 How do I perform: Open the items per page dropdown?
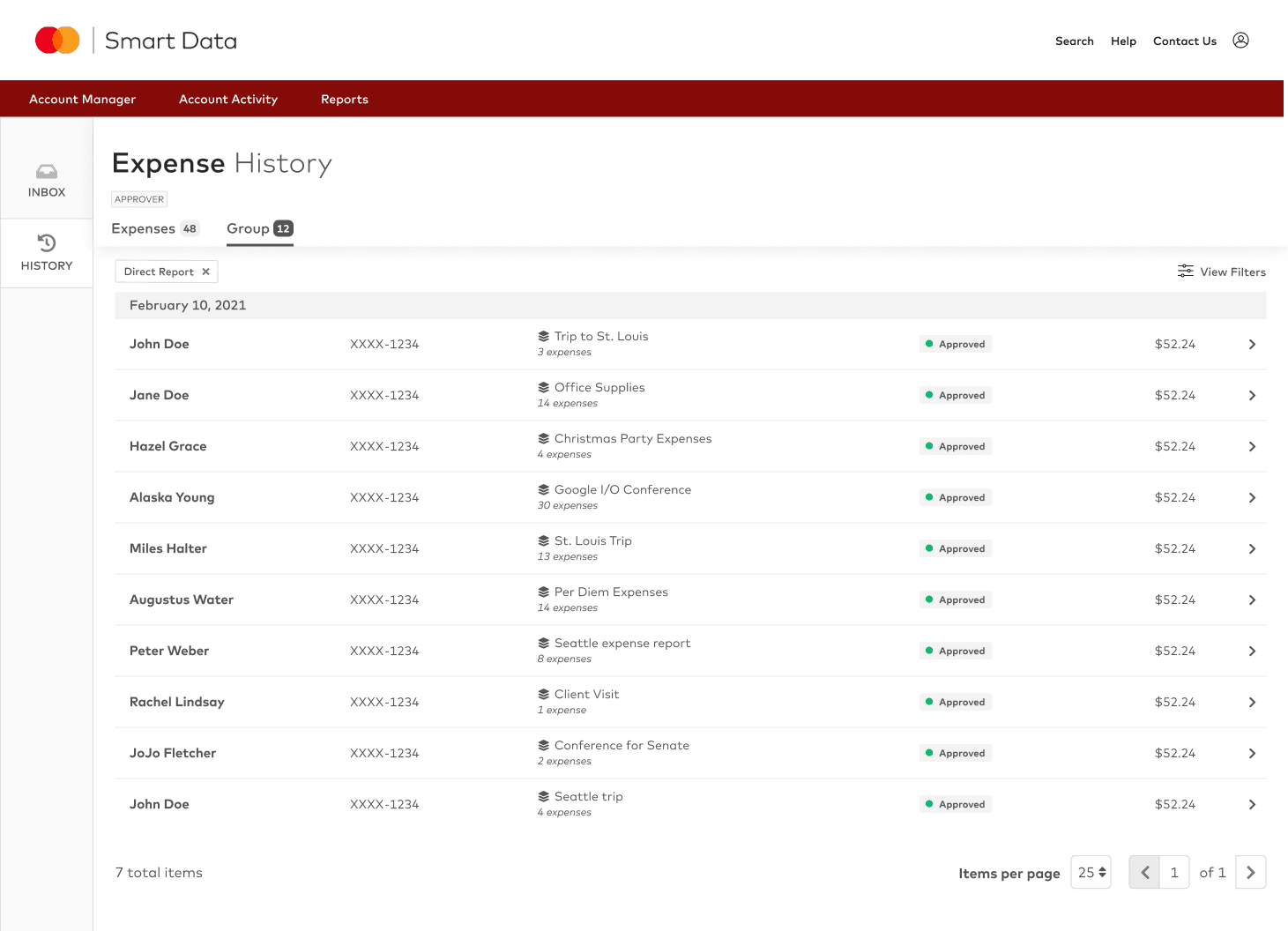[1091, 872]
